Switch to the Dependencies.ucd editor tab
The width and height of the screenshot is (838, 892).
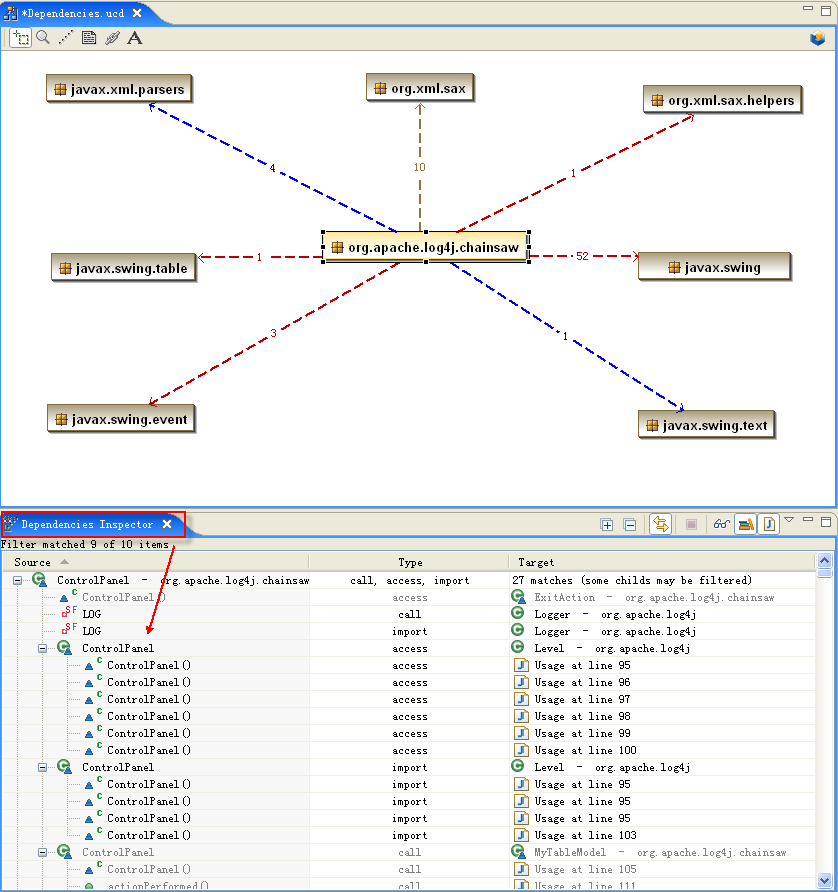[75, 13]
